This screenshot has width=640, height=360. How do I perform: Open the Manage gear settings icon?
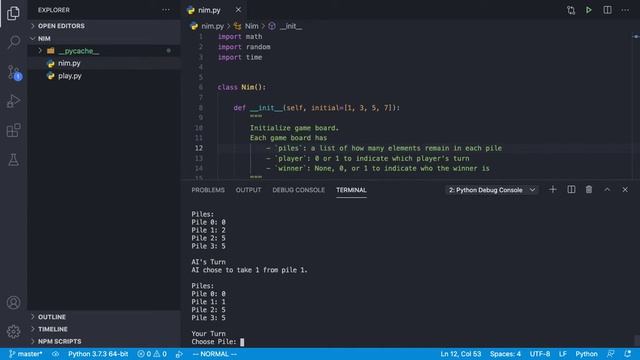[x=13, y=331]
